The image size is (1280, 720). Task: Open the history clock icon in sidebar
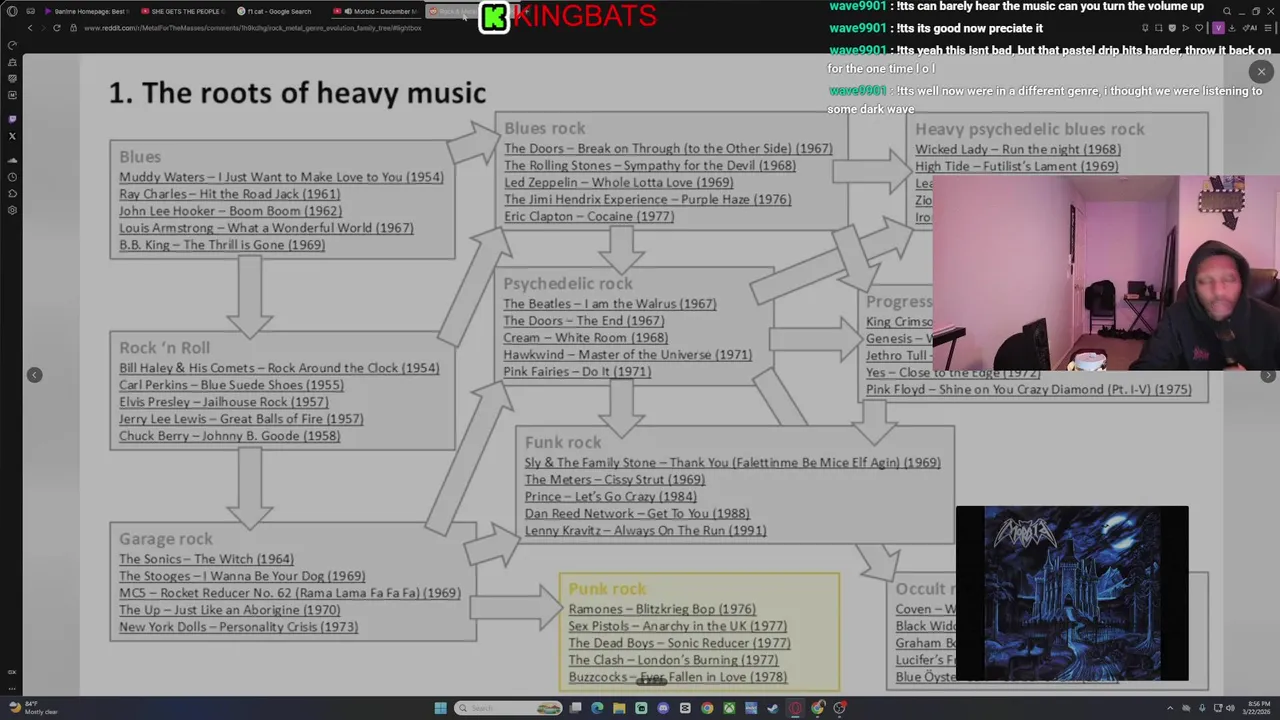point(12,177)
